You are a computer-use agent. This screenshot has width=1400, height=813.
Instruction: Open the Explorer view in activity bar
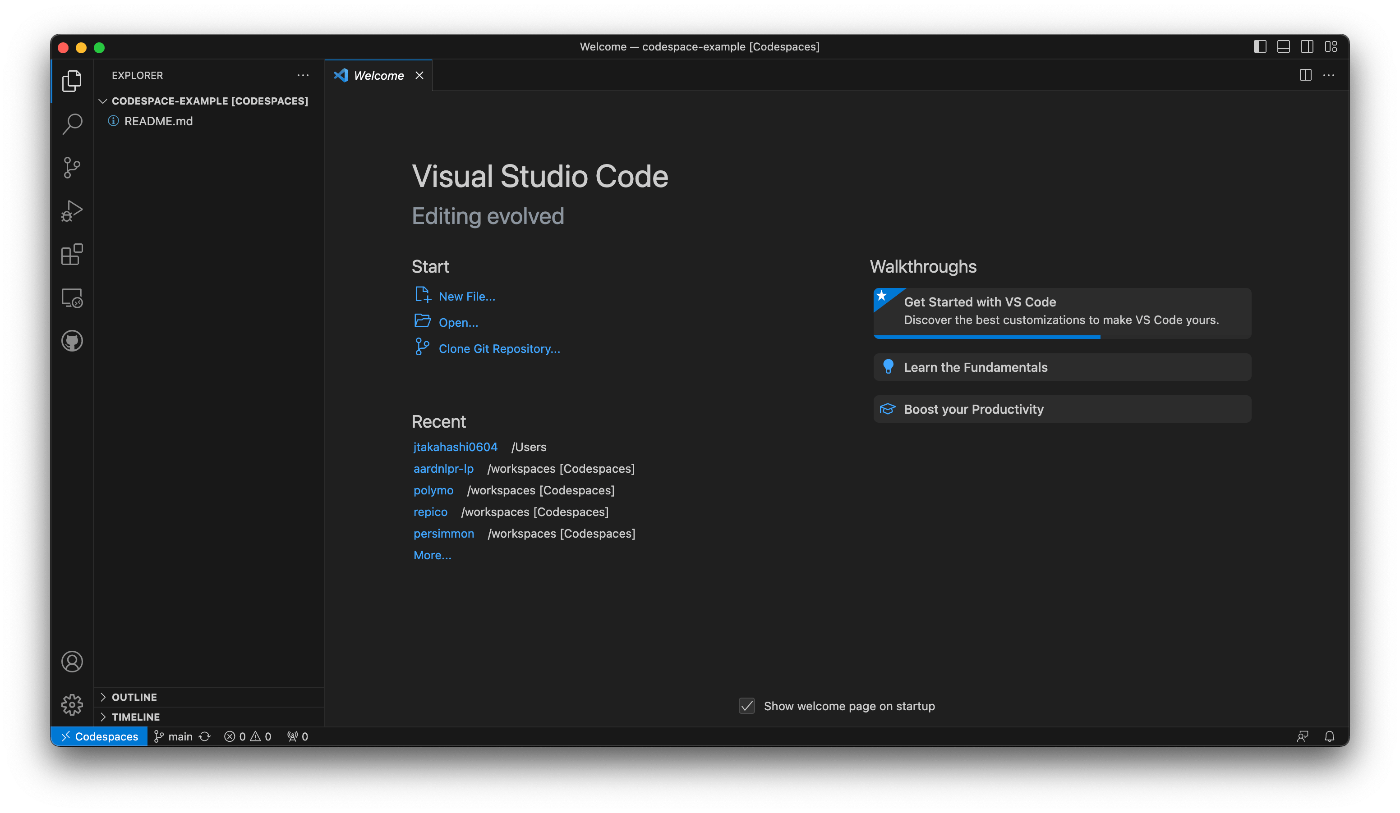tap(72, 81)
